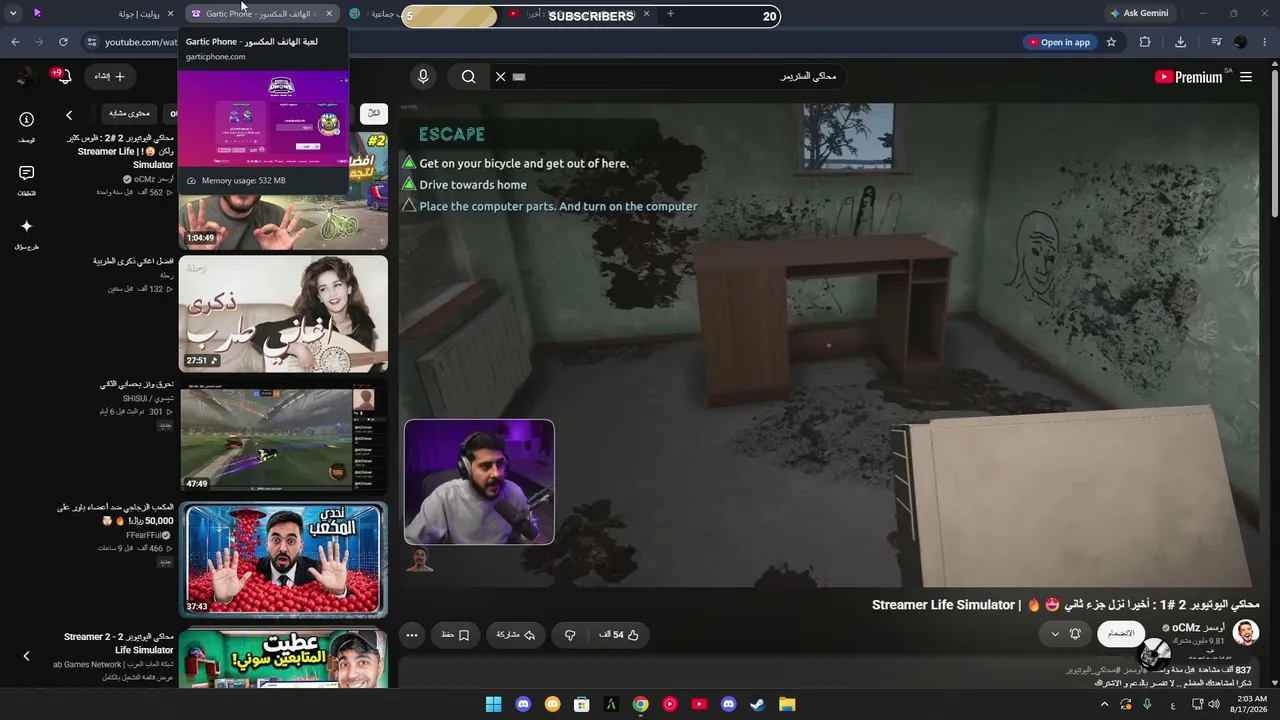The height and width of the screenshot is (720, 1280).
Task: Open YouTube notifications bell with 9+ badge
Action: (x=64, y=76)
